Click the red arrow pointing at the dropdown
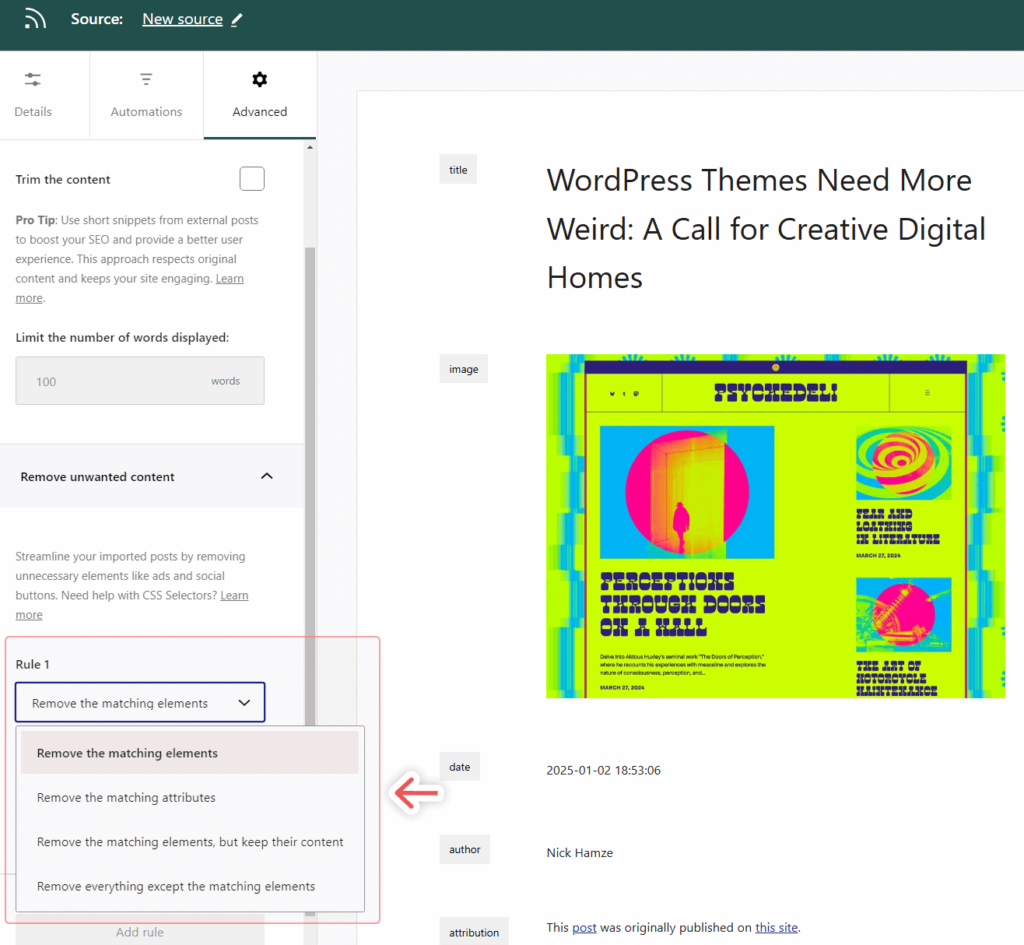This screenshot has height=945, width=1024. pos(414,792)
